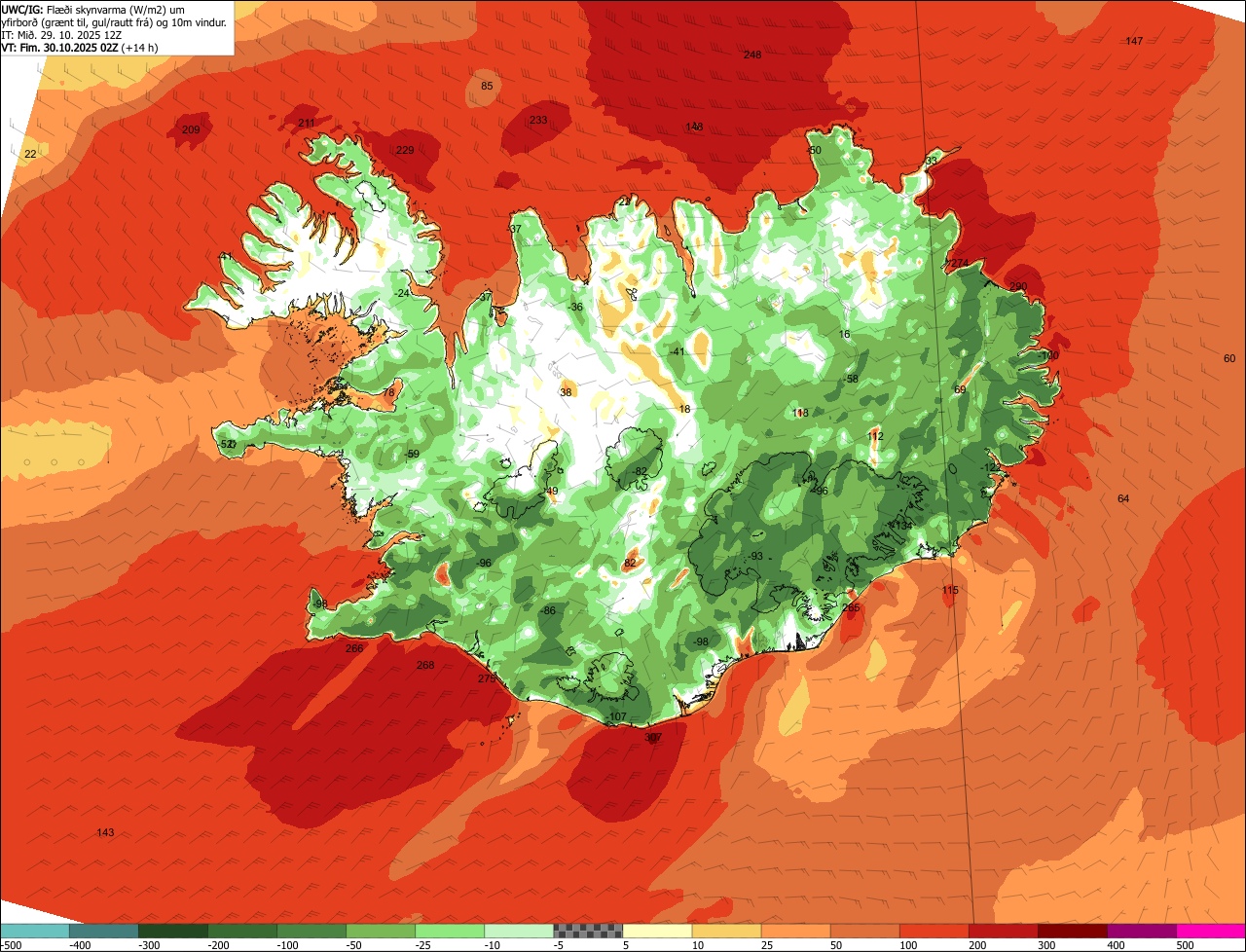The width and height of the screenshot is (1246, 952).
Task: Click the map value 248 north of Iceland
Action: tap(752, 55)
